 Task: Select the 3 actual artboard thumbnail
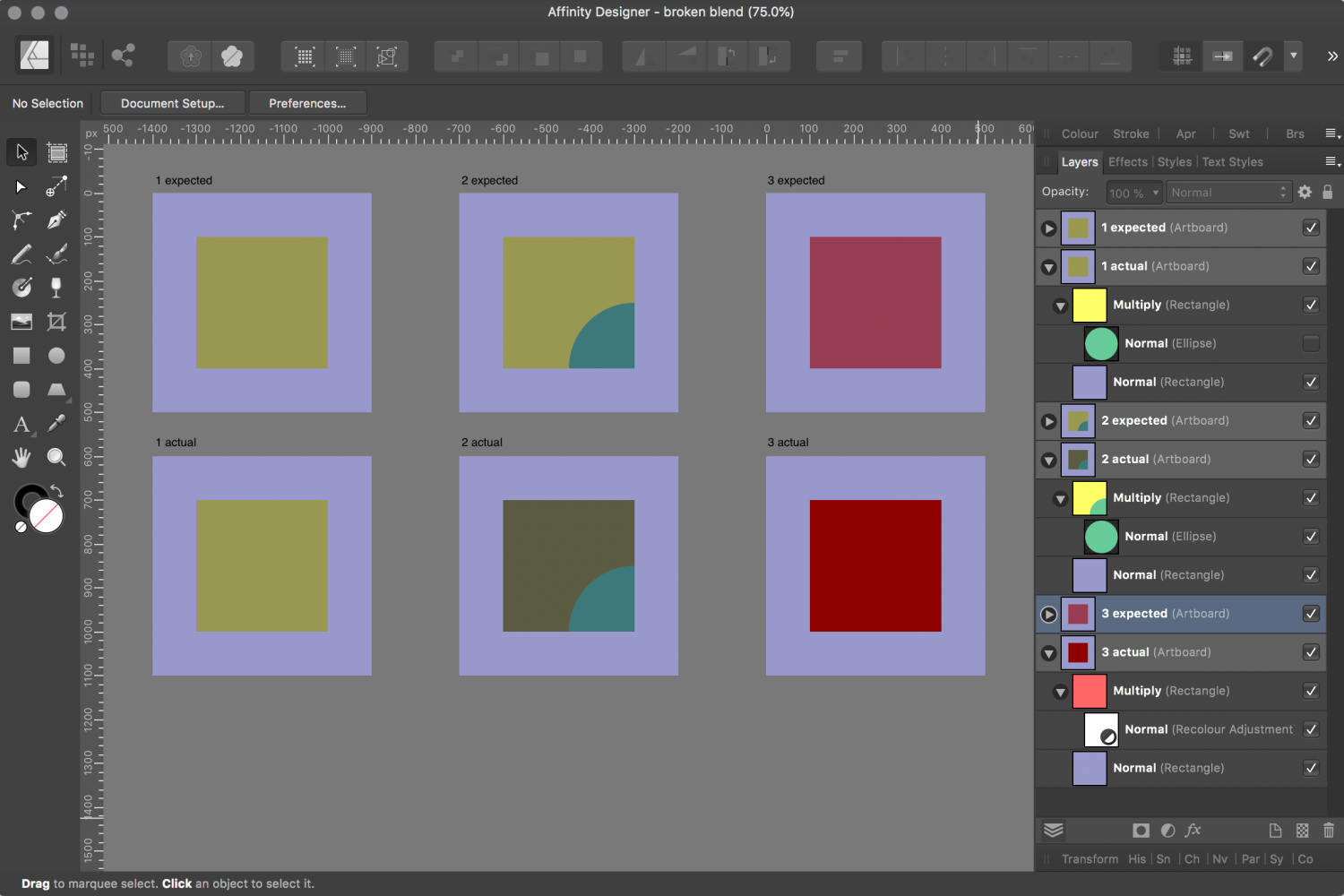(x=1078, y=652)
